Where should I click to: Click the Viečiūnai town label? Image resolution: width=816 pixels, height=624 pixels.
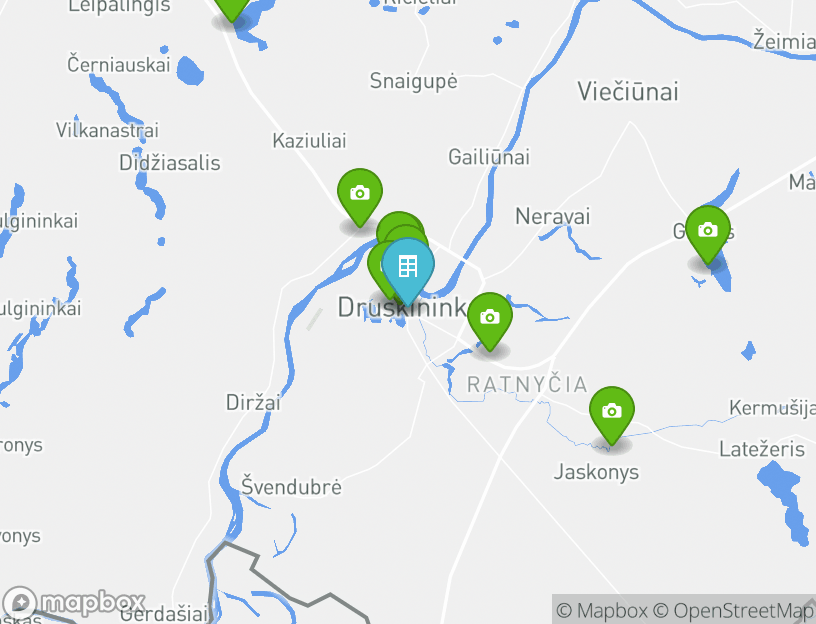(x=628, y=92)
